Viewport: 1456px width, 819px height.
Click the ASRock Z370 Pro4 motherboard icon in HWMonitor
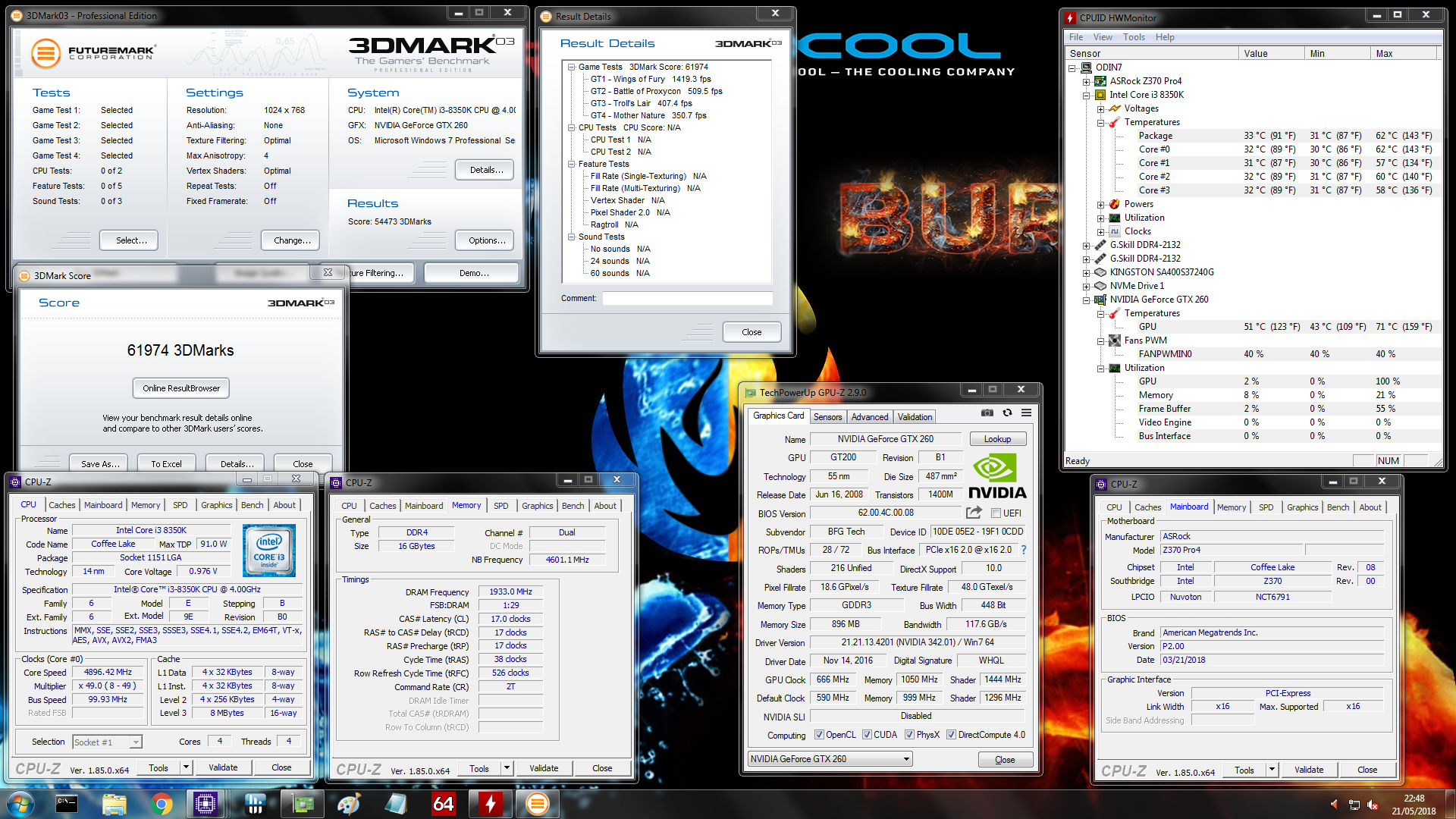point(1100,81)
